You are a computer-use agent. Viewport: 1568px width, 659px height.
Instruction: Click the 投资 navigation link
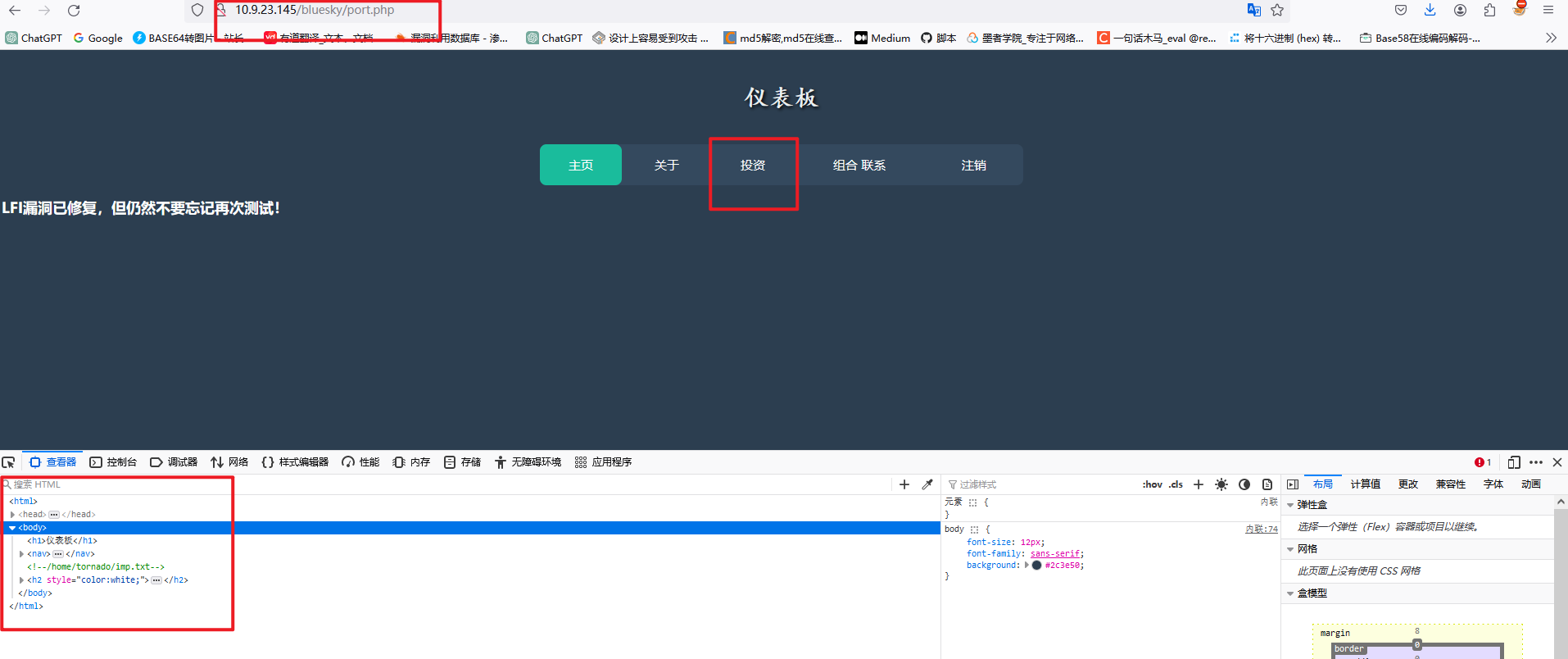(x=752, y=166)
